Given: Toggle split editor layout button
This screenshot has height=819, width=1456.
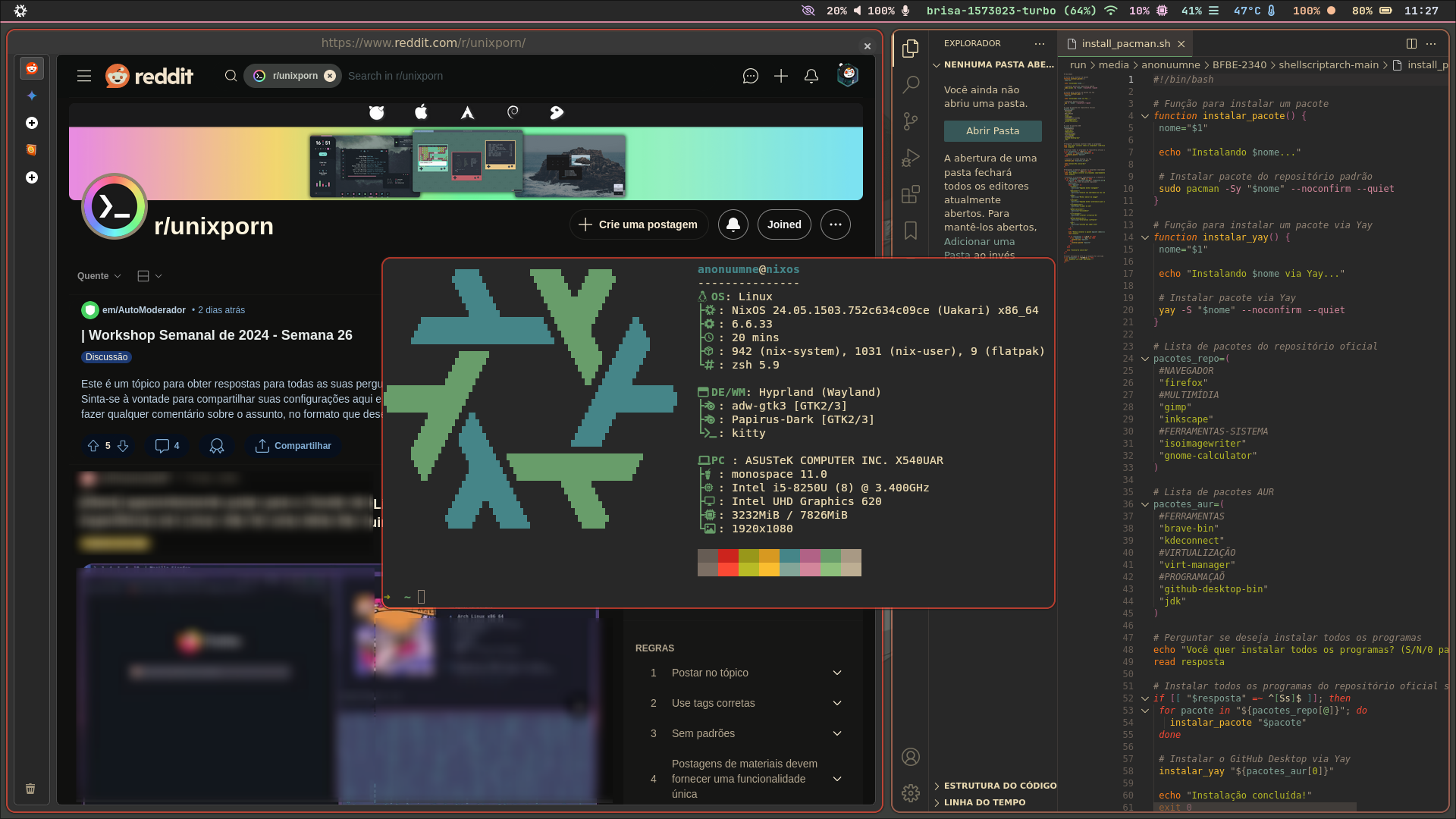Looking at the screenshot, I should pos(1411,44).
